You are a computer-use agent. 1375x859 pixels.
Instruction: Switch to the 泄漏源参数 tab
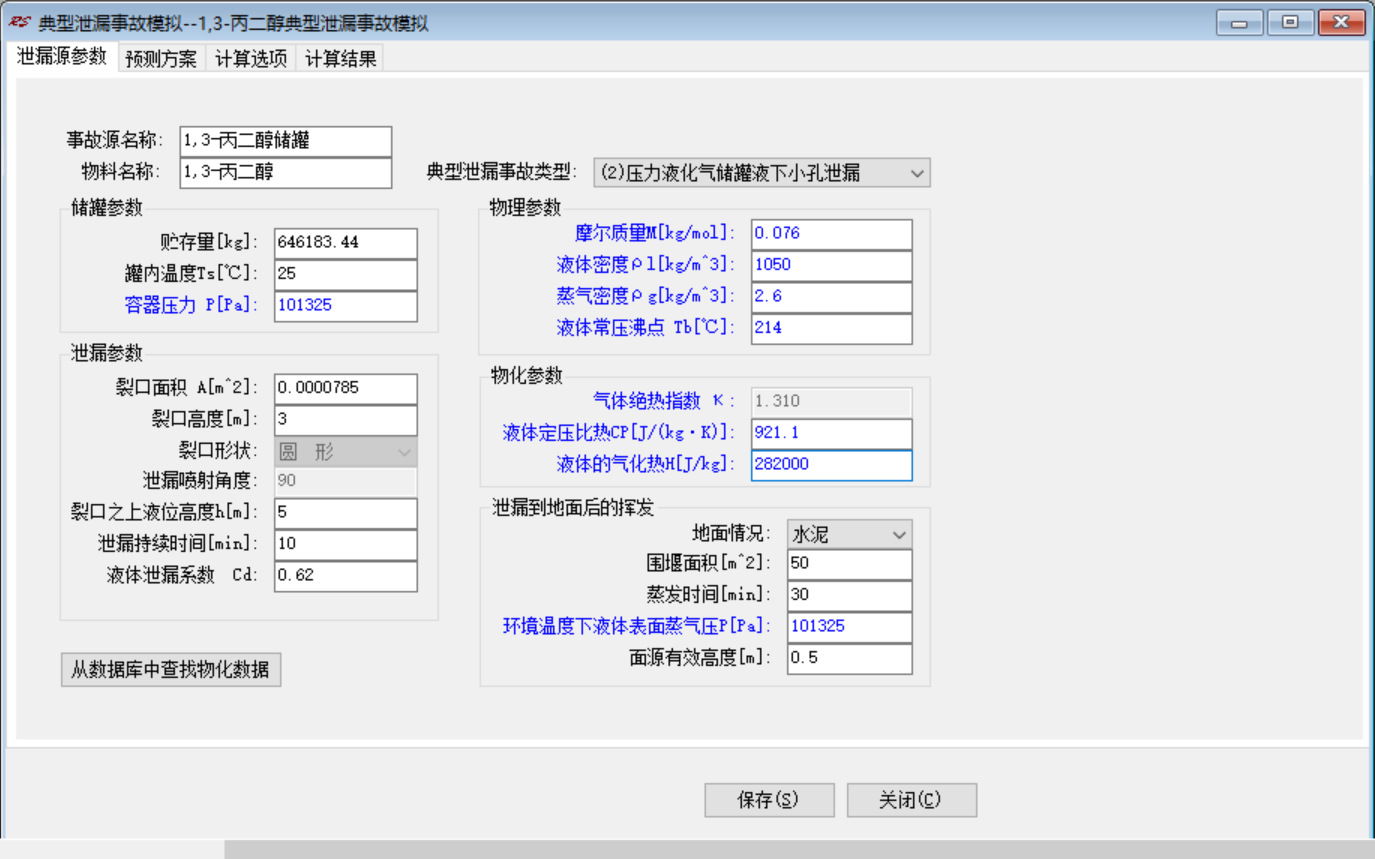tap(62, 57)
